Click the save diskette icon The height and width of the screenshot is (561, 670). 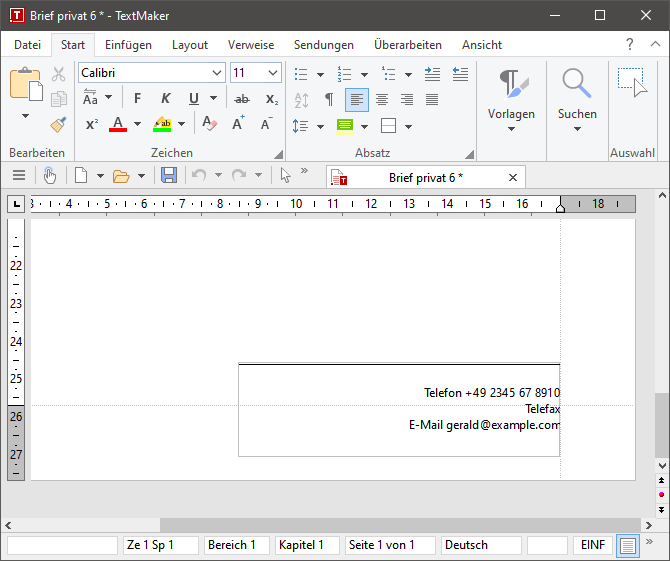pos(169,176)
